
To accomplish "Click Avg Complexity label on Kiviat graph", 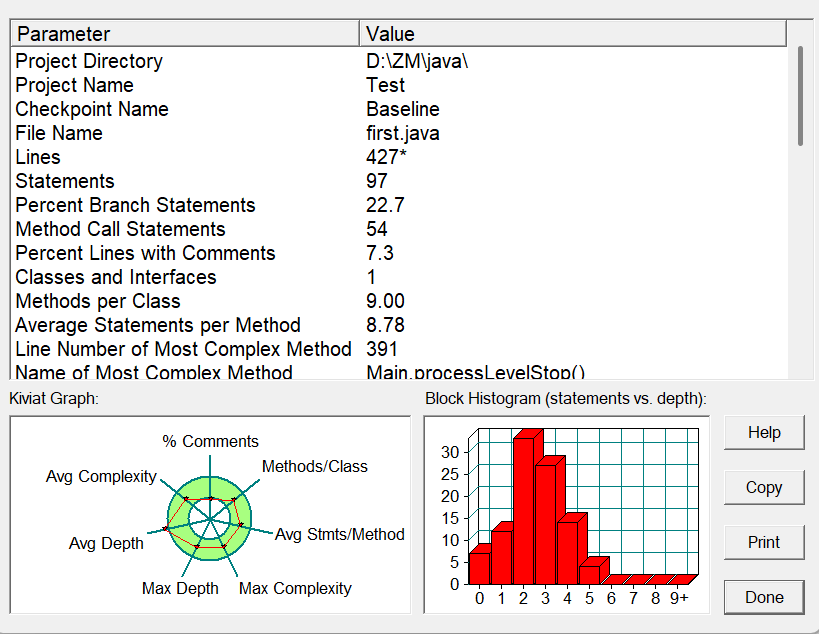I will pos(101,476).
